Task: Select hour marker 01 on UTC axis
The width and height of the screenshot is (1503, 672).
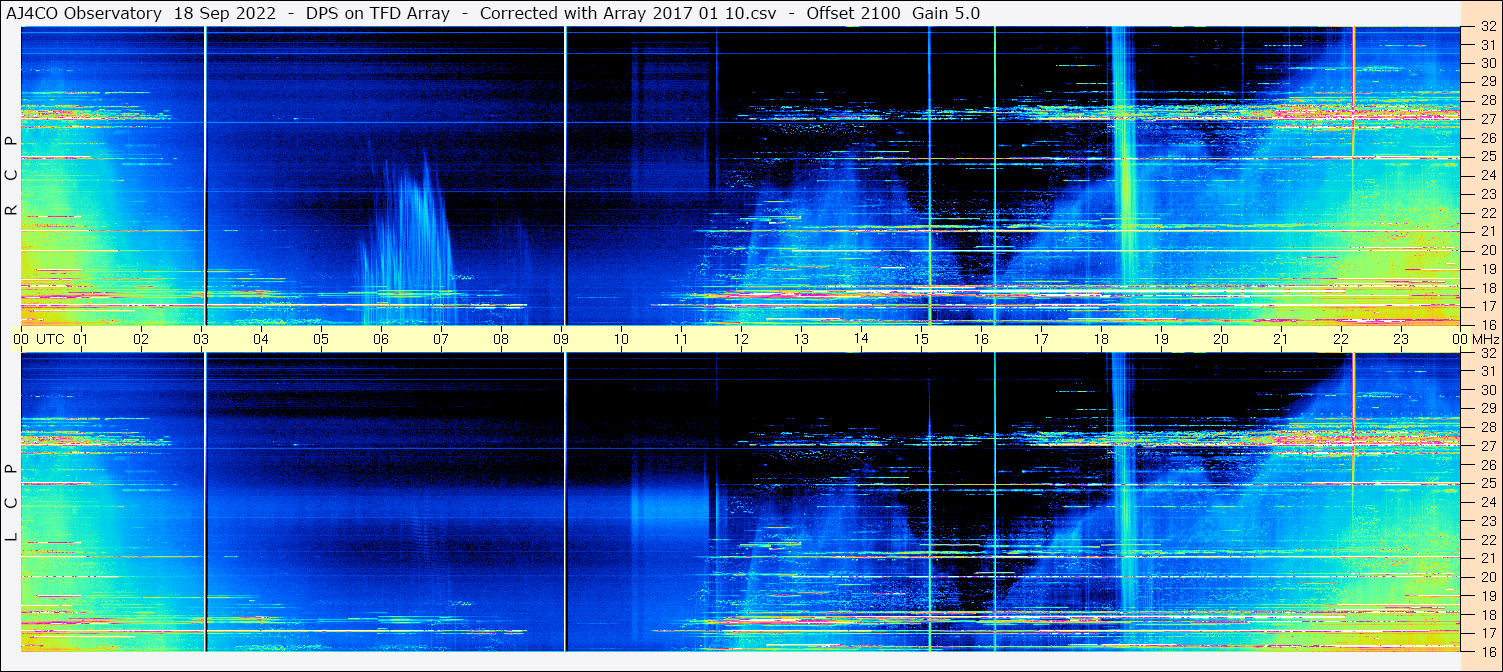Action: pos(81,339)
